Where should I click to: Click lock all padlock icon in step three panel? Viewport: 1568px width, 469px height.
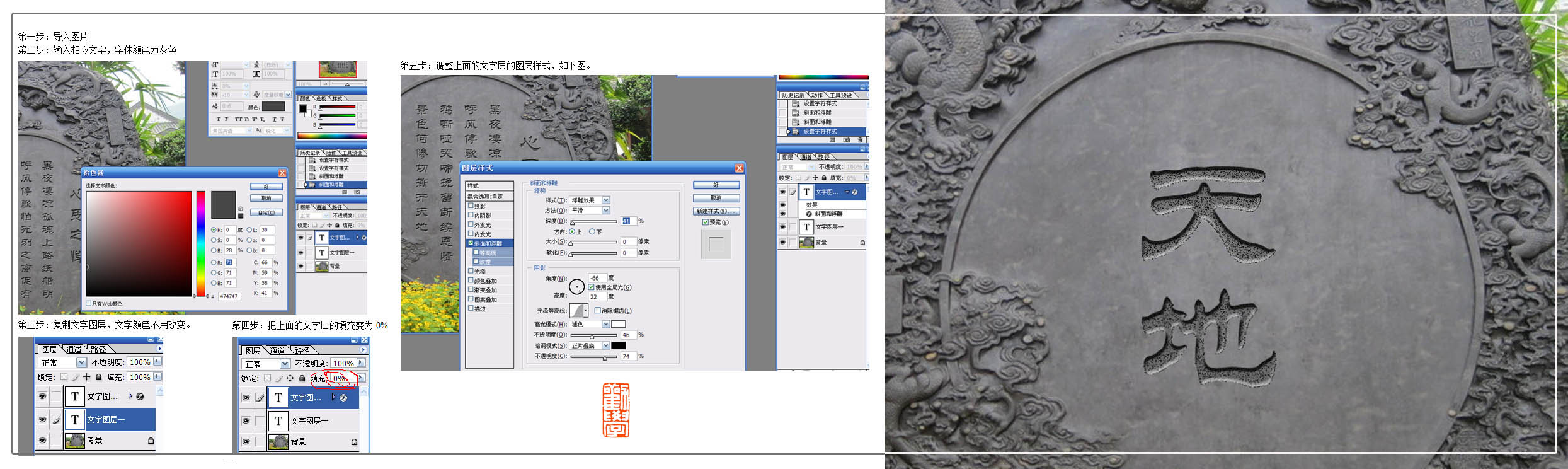click(x=98, y=377)
